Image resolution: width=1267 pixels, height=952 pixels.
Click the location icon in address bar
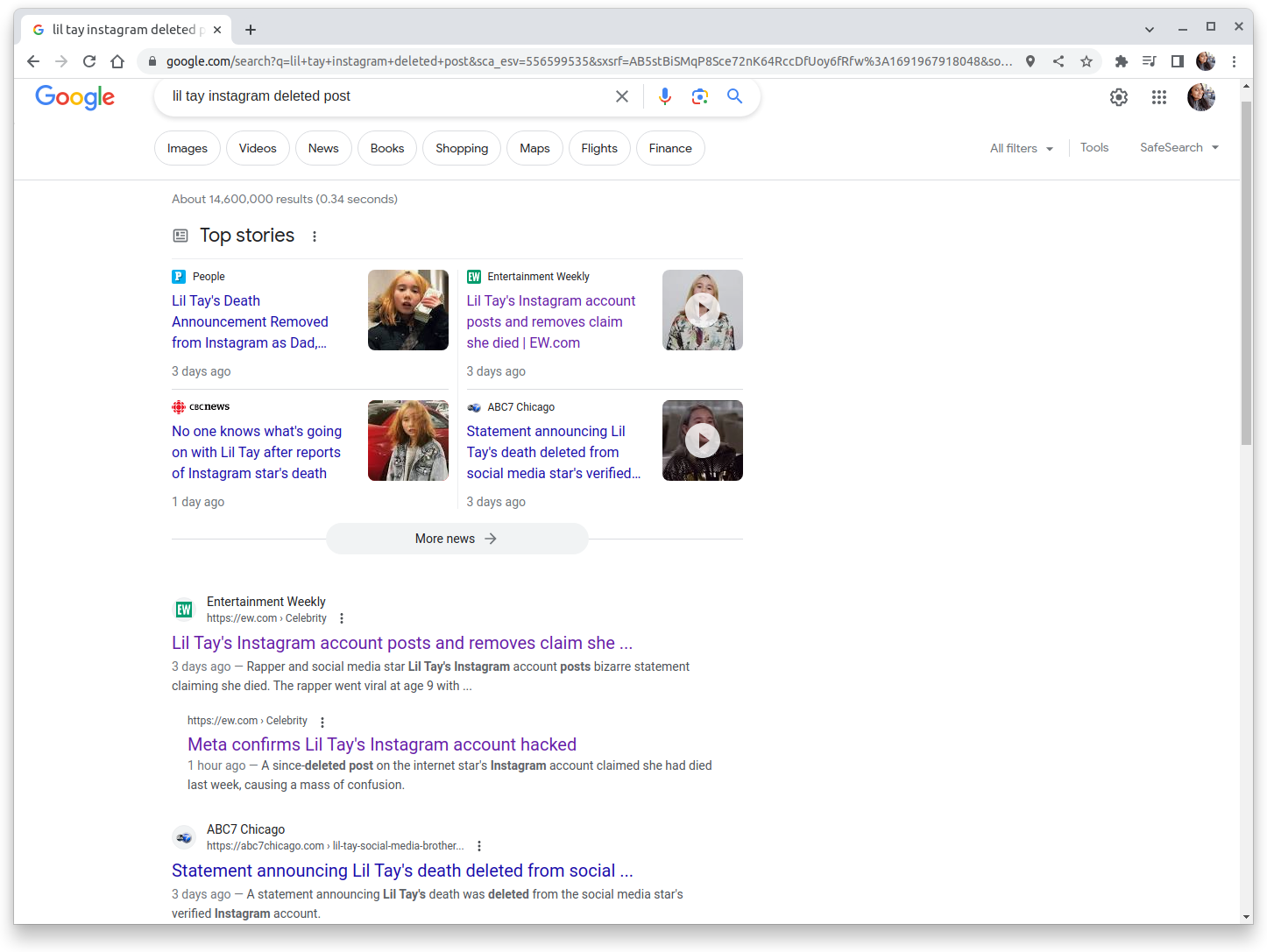[x=1030, y=61]
